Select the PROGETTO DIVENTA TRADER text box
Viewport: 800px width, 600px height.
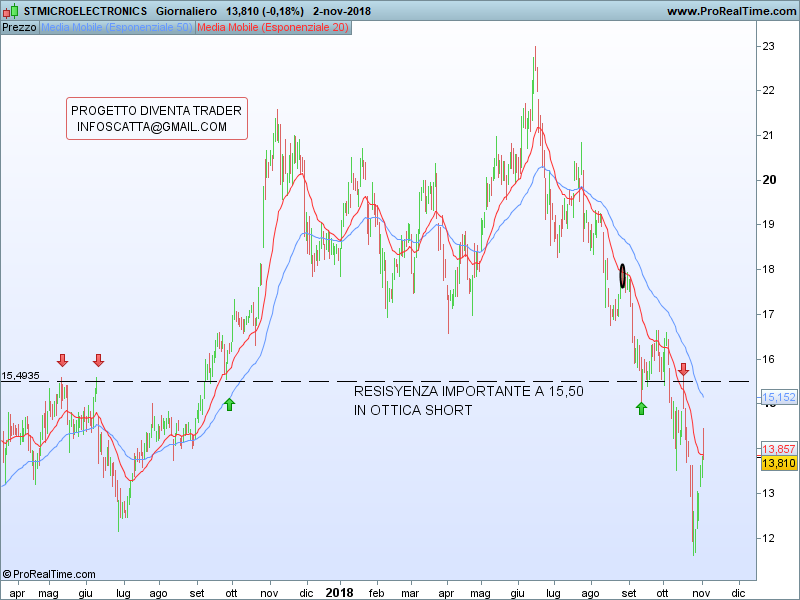(x=156, y=119)
